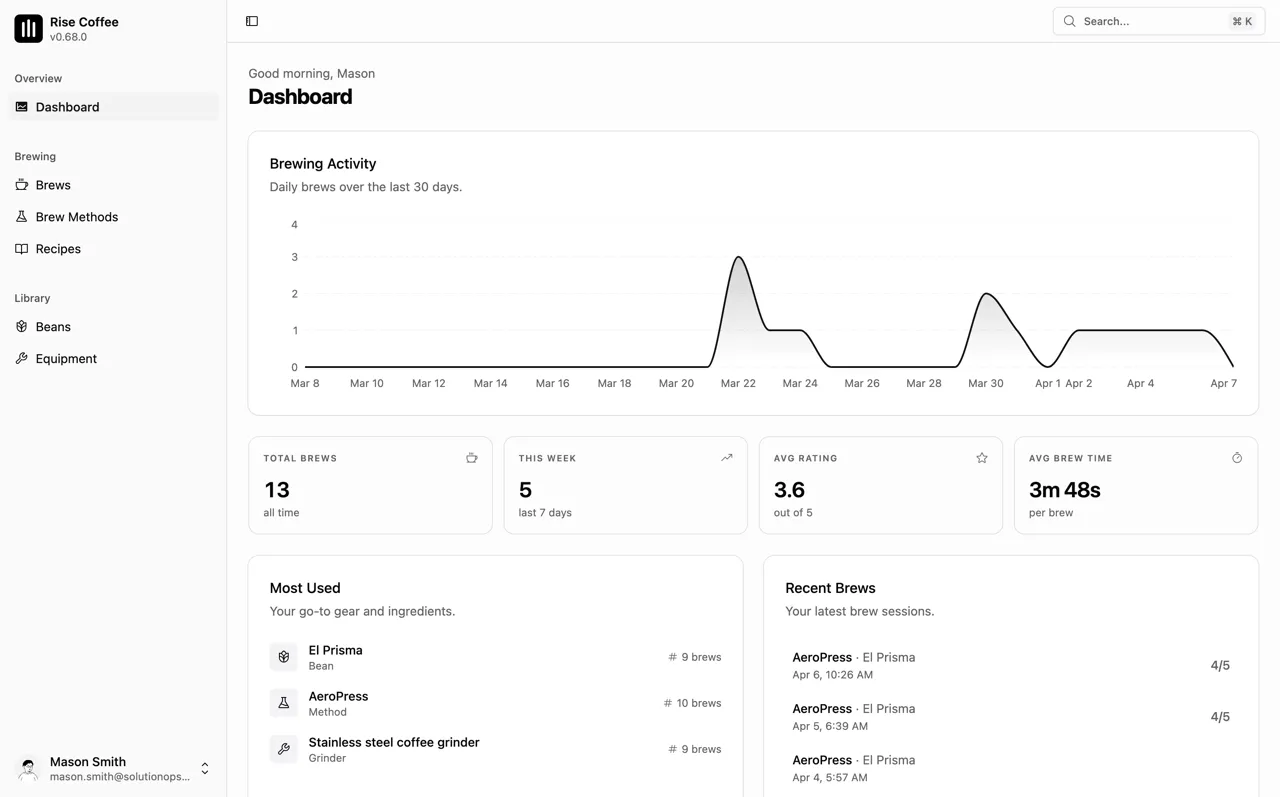The width and height of the screenshot is (1280, 797).
Task: Open the Equipment page
Action: click(66, 359)
